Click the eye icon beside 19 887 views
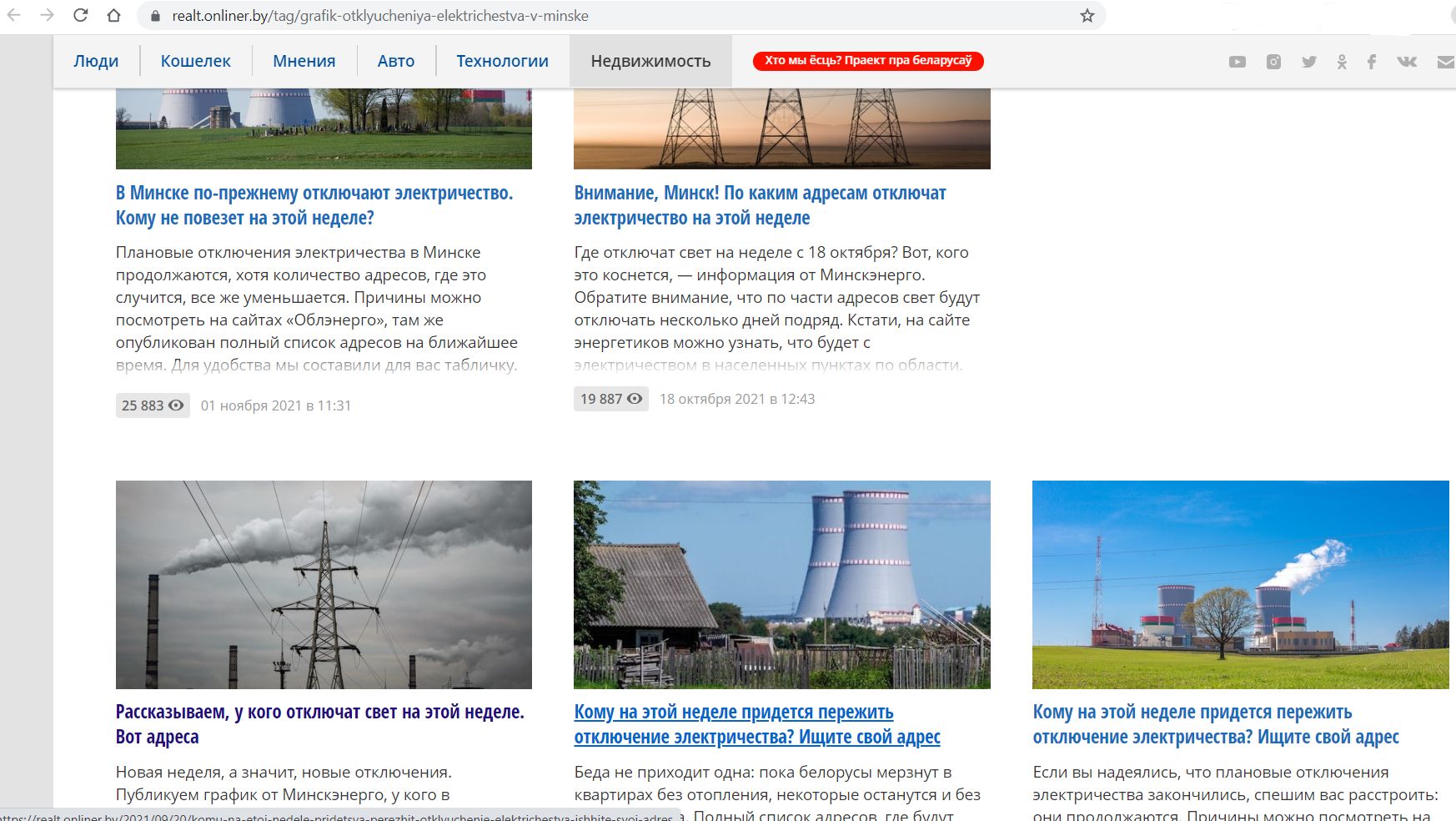The width and height of the screenshot is (1456, 821). 635,399
